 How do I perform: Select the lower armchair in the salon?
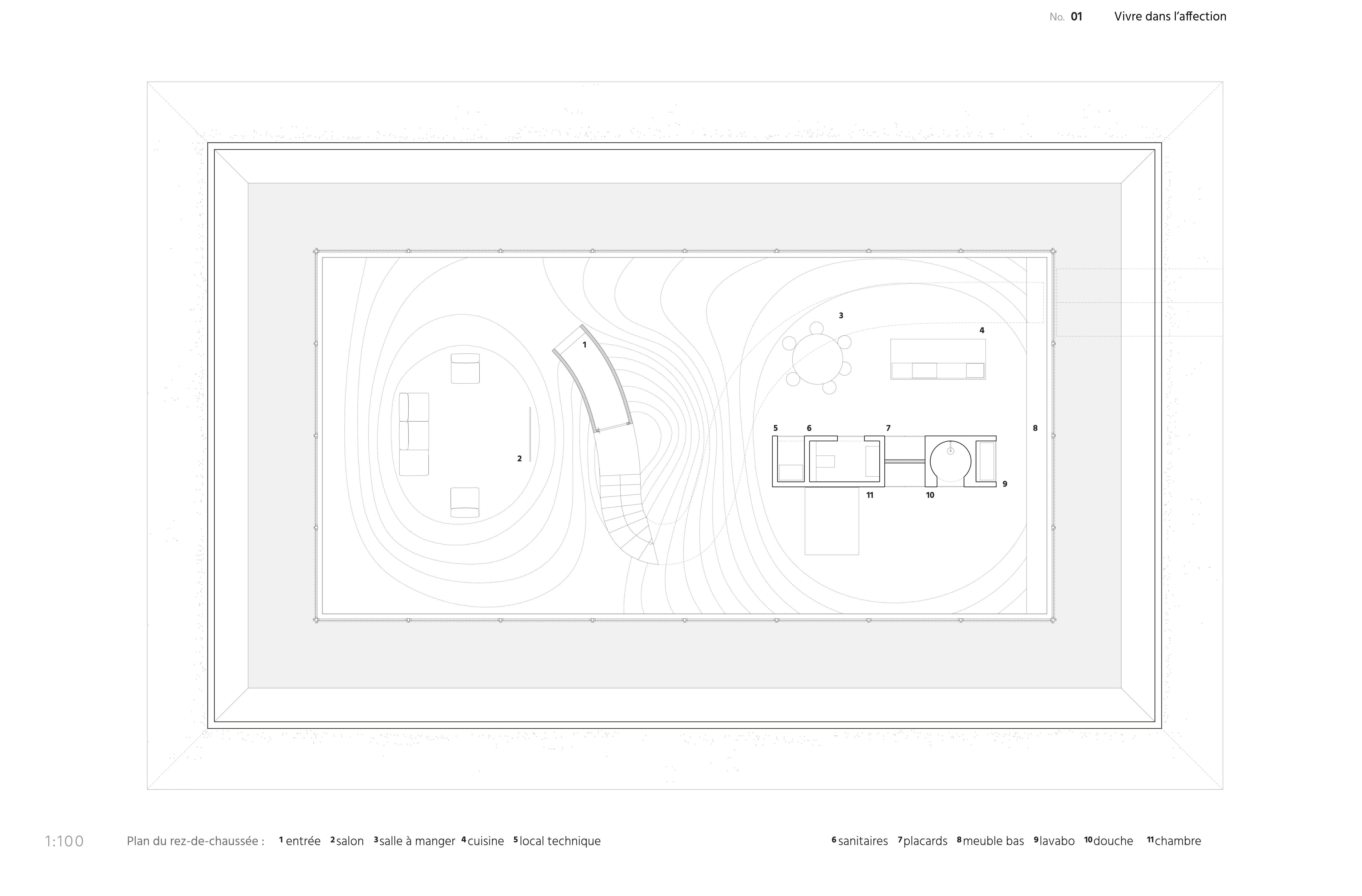click(x=465, y=502)
